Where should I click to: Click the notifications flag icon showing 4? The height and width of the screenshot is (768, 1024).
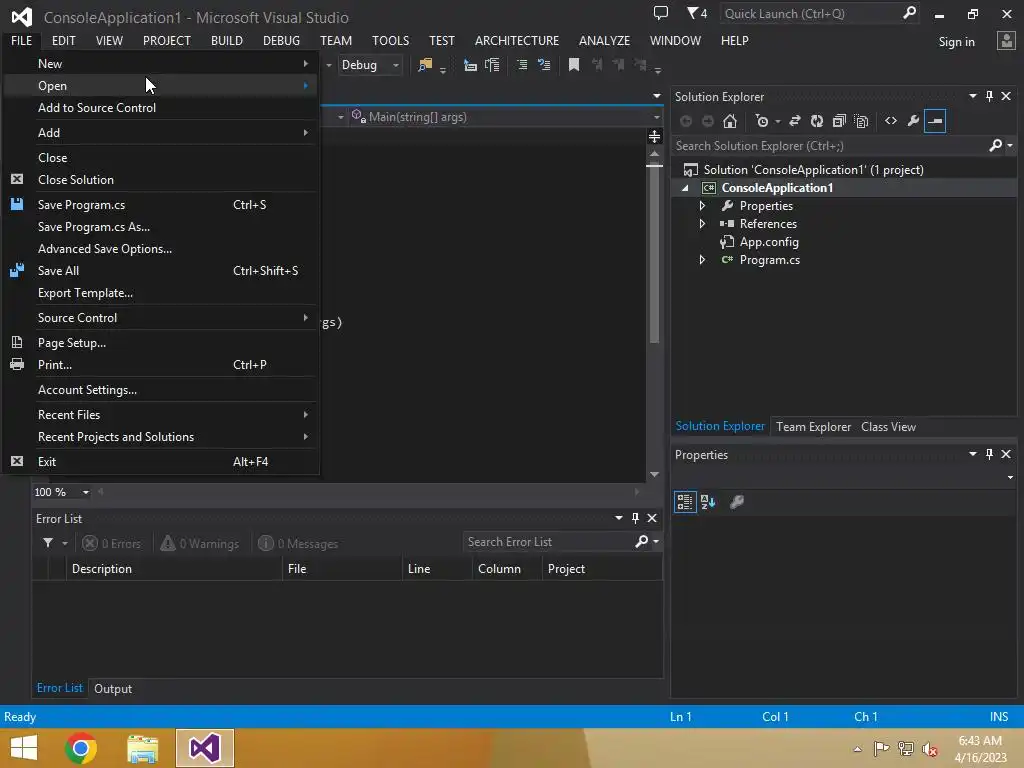point(697,13)
